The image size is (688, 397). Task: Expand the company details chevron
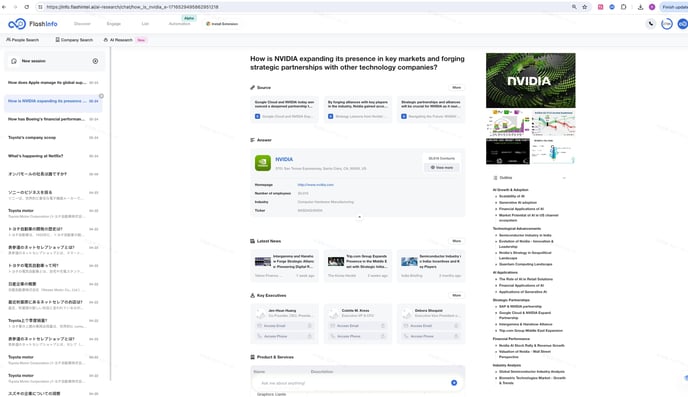[359, 217]
